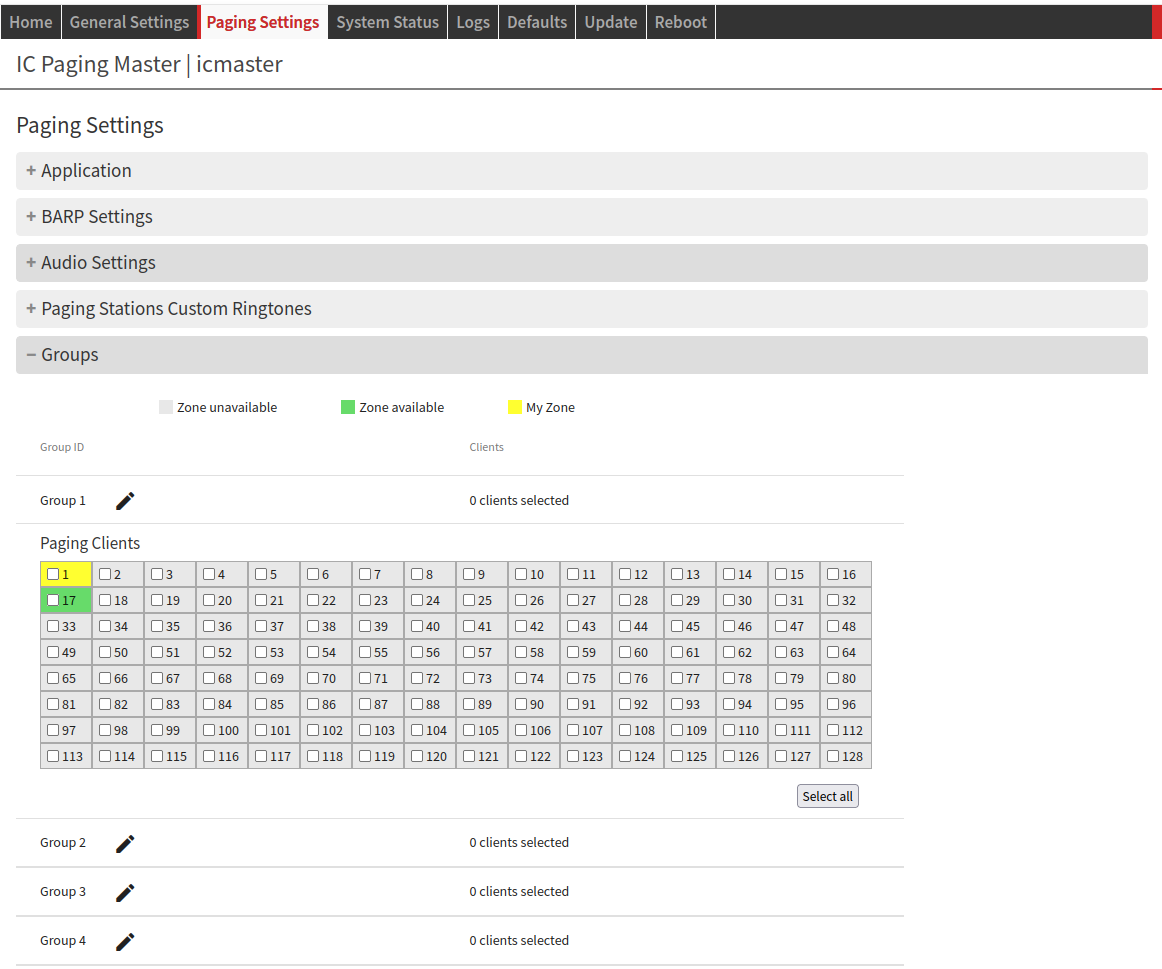Expand Paging Stations Custom Ringtones section
The image size is (1162, 969).
pyautogui.click(x=176, y=309)
